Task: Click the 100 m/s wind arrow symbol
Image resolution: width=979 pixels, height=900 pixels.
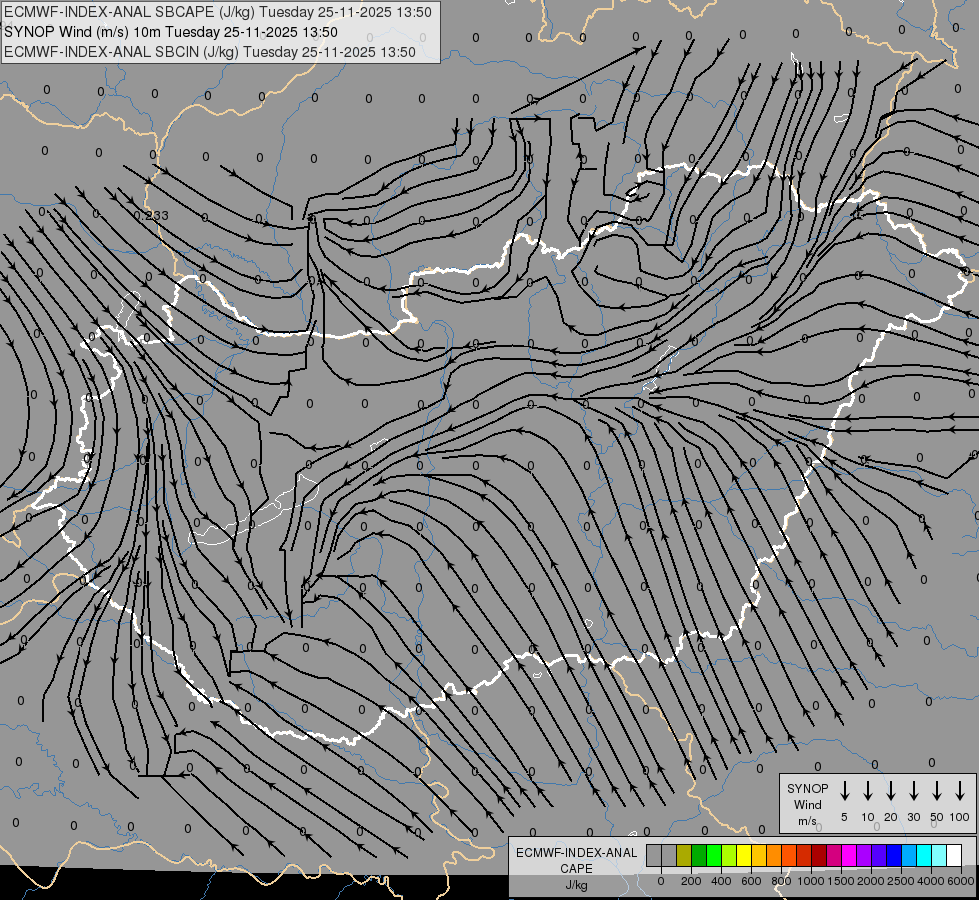Action: (x=960, y=791)
